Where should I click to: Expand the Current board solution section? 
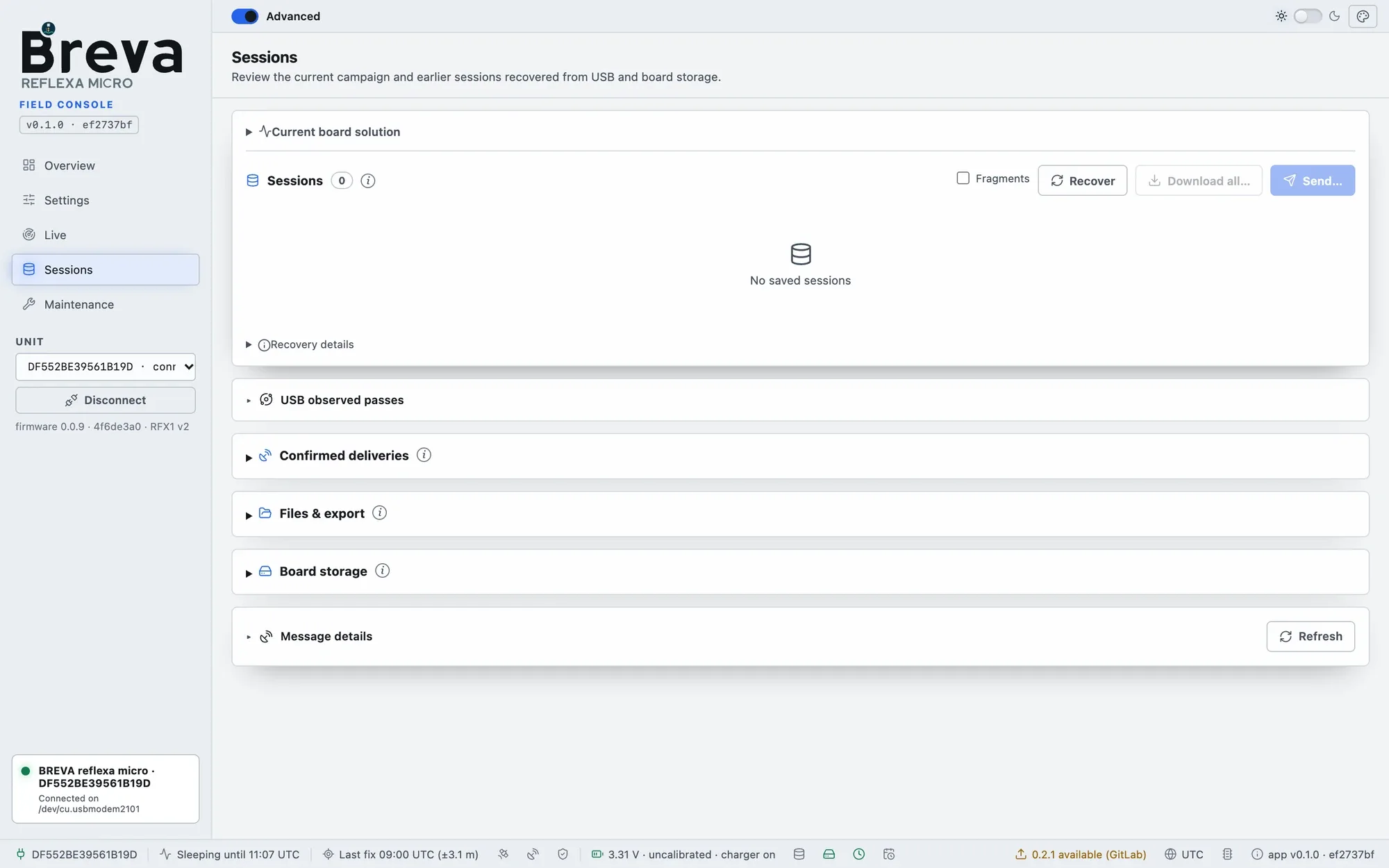coord(324,132)
